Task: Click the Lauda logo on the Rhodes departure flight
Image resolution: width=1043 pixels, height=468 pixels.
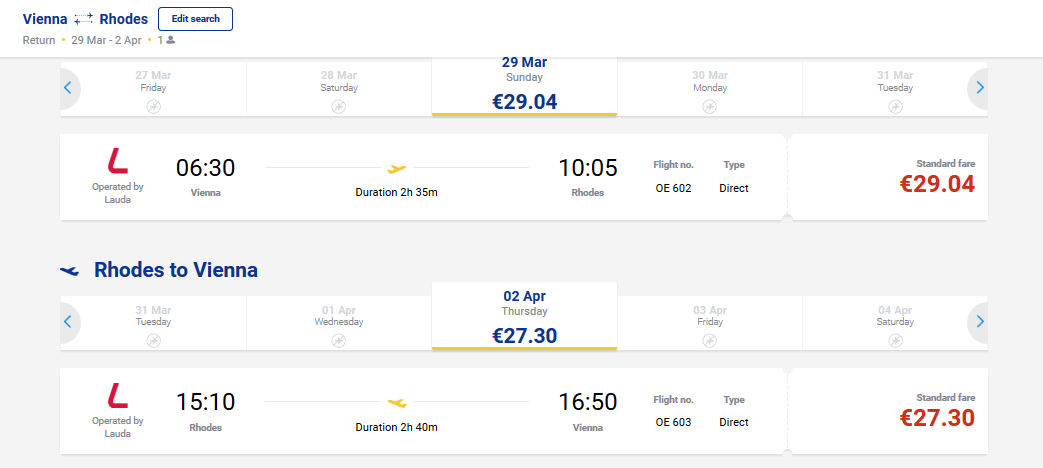Action: pyautogui.click(x=118, y=396)
